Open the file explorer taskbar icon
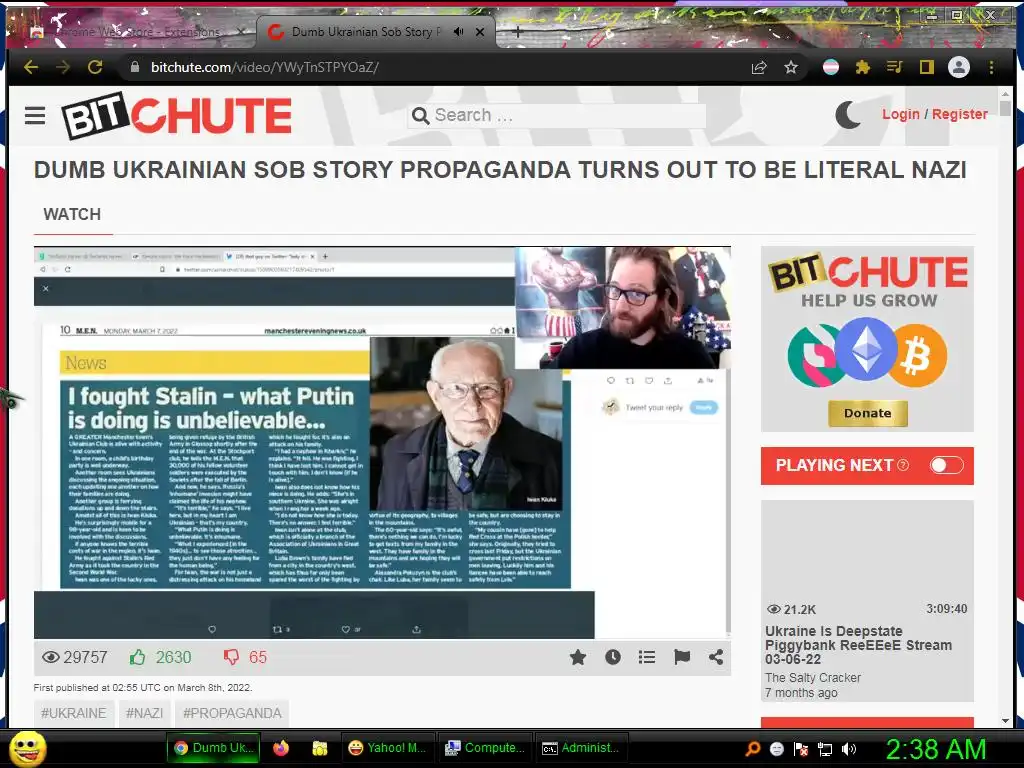 coord(320,748)
